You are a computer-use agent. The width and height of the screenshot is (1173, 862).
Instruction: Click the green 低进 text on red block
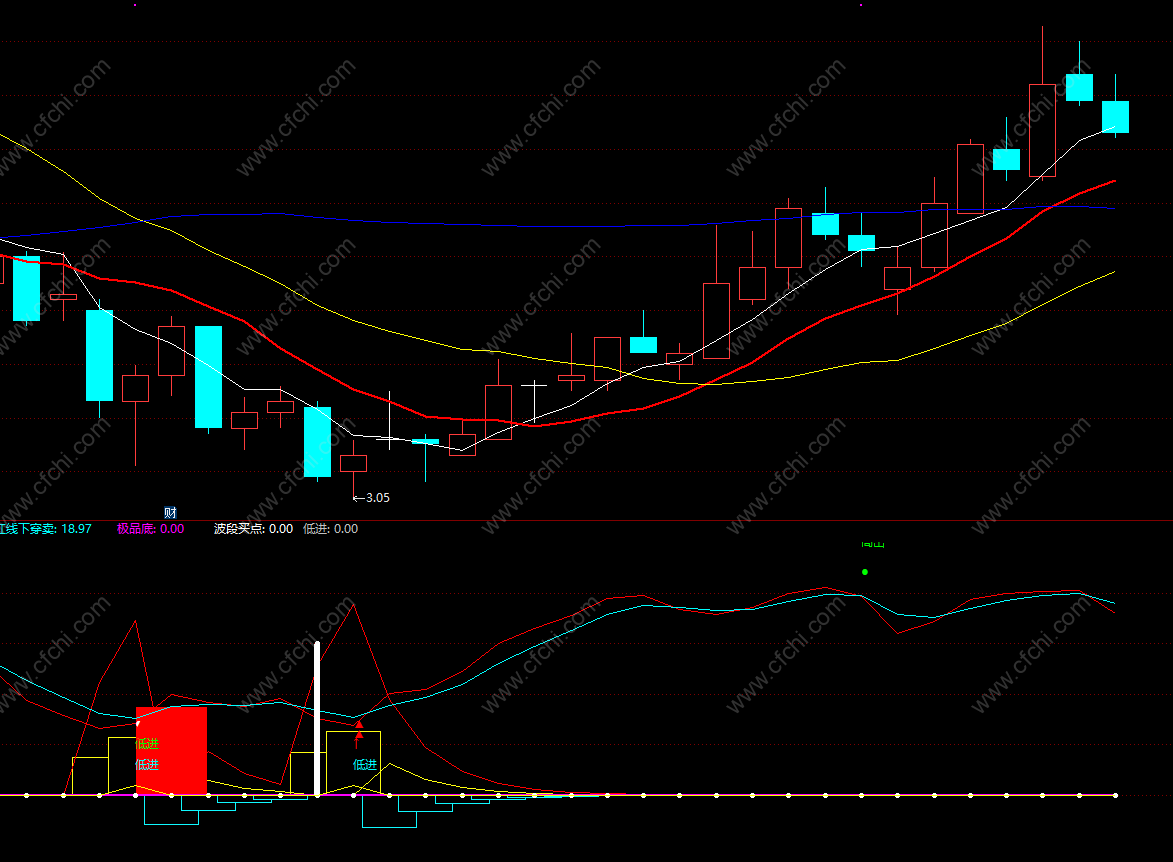147,744
